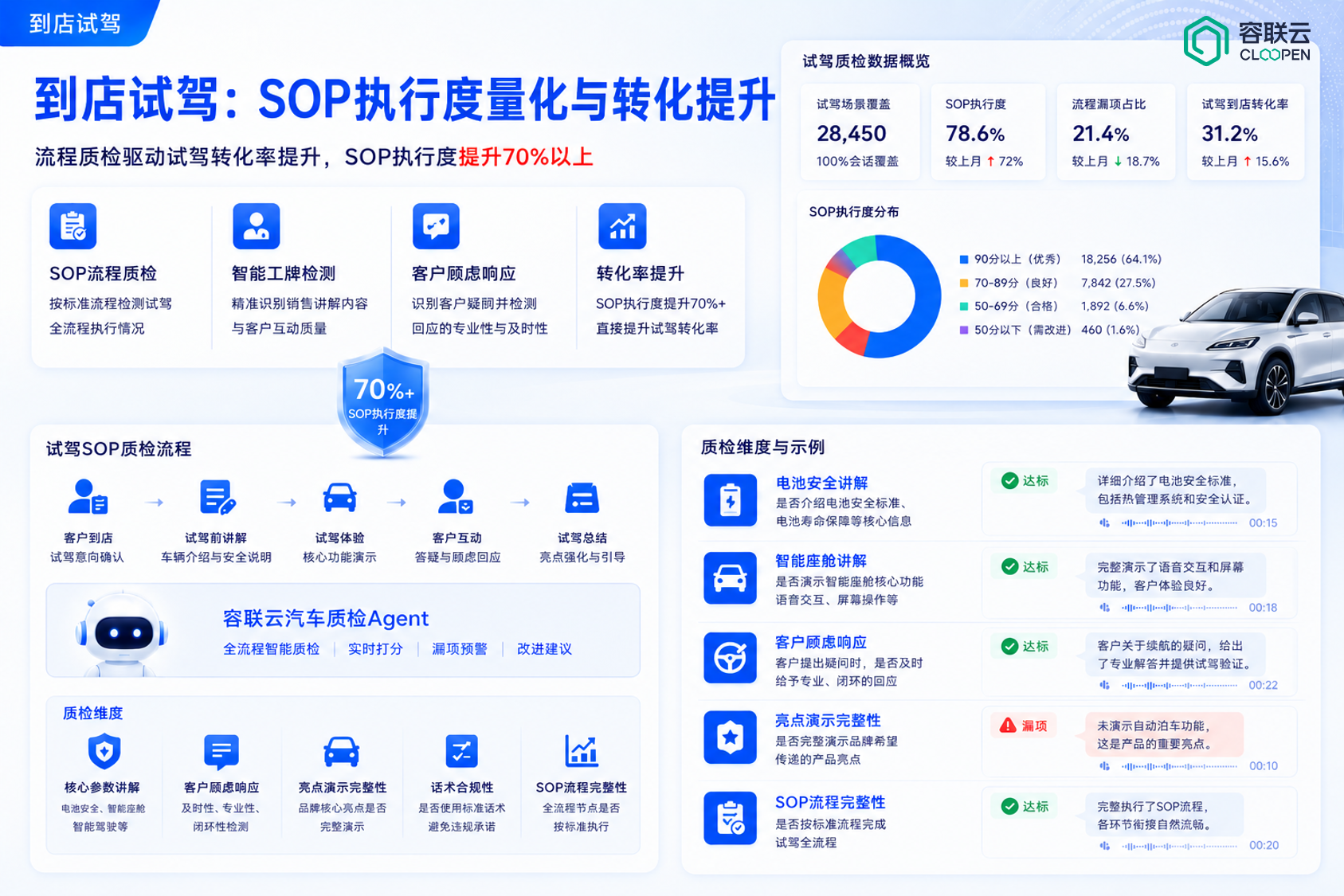Click the 70%+ SOP执行度提升 shield badge
This screenshot has height=896, width=1344.
[383, 403]
